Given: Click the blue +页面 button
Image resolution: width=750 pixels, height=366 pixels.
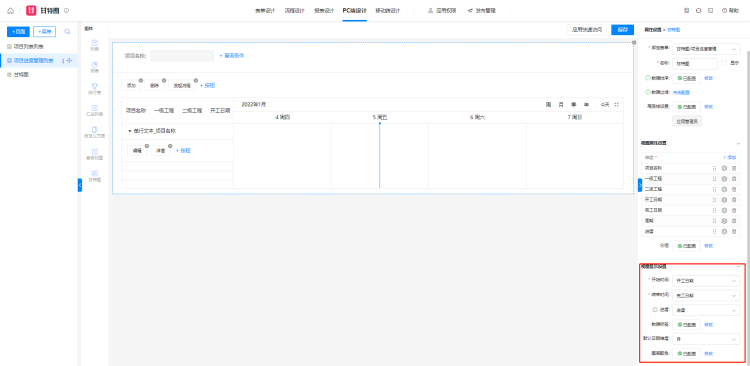Looking at the screenshot, I should 18,32.
